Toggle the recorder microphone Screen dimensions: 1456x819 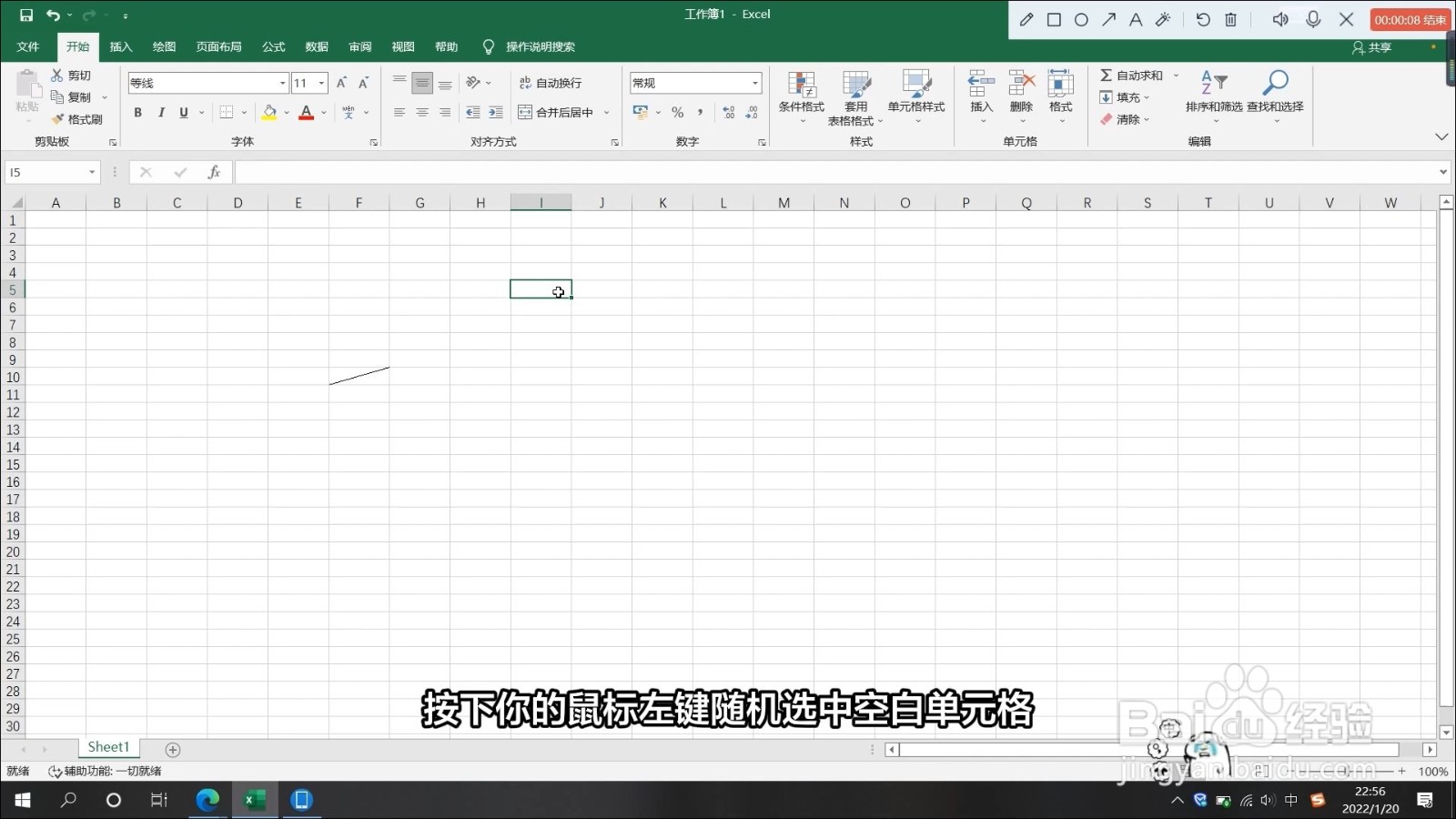1313,19
